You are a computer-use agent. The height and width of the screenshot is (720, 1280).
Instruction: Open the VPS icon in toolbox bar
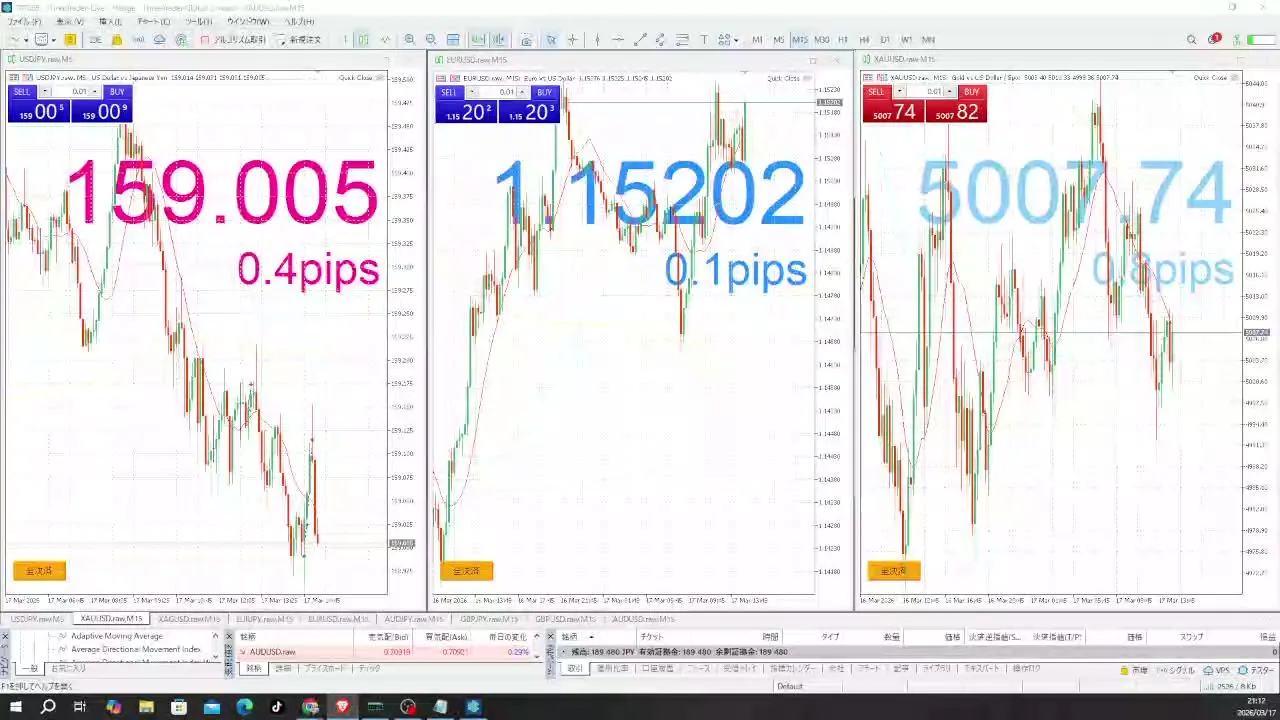point(1207,670)
